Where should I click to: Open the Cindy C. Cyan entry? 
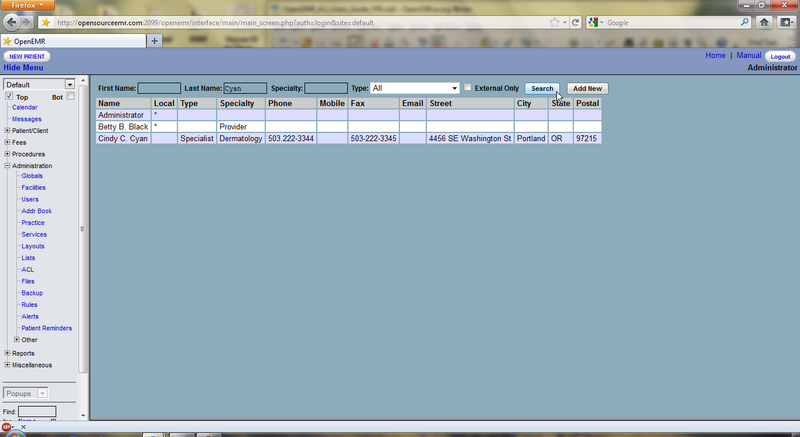[123, 138]
